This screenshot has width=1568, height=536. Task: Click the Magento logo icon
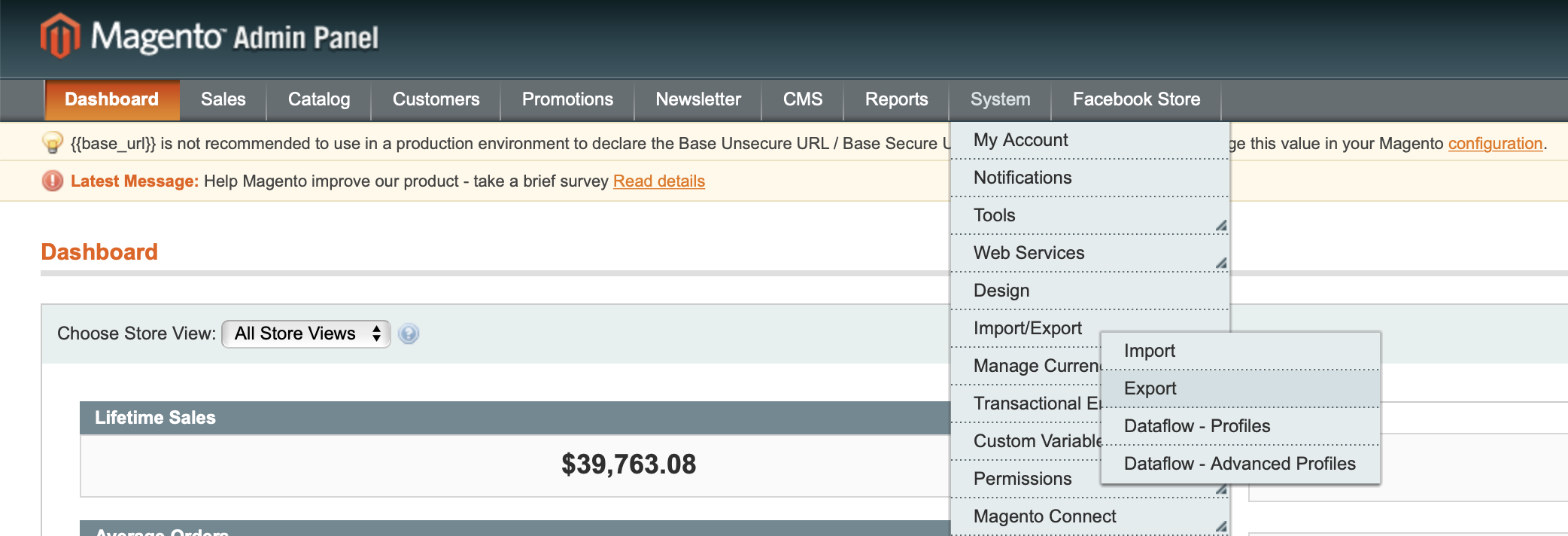click(59, 35)
